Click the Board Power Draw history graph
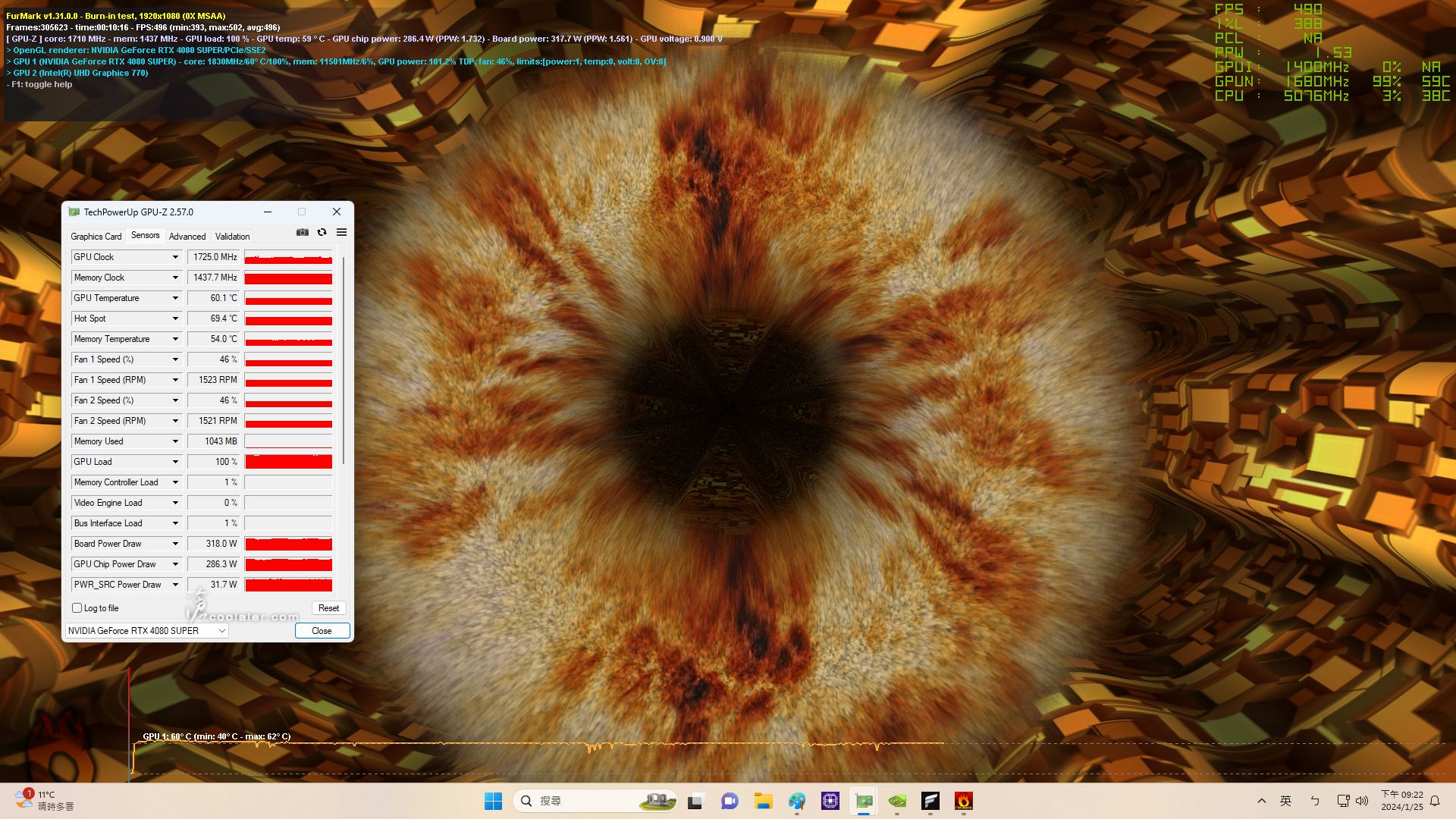Image resolution: width=1456 pixels, height=819 pixels. (x=288, y=544)
